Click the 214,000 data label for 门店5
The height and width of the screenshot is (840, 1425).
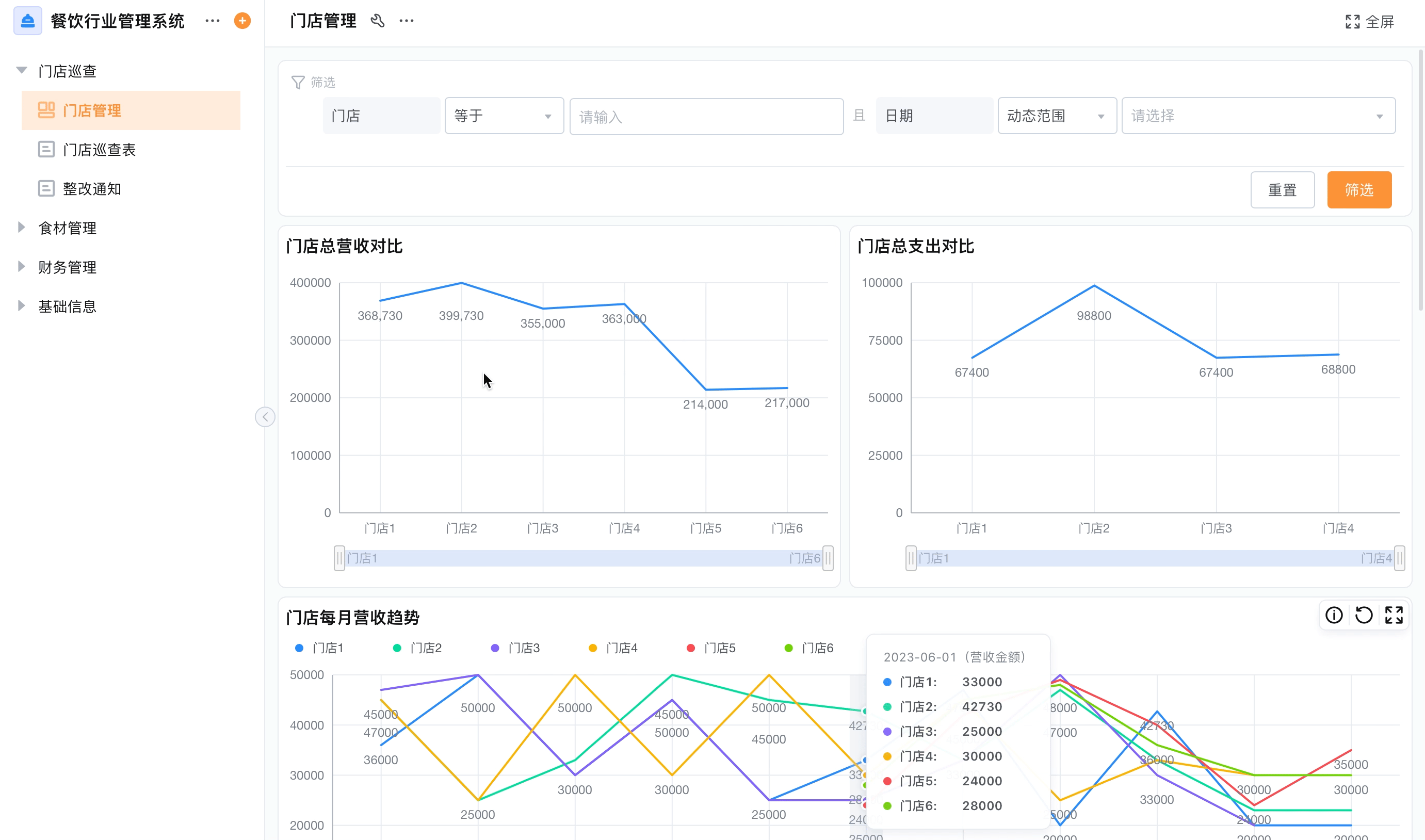[x=705, y=405]
